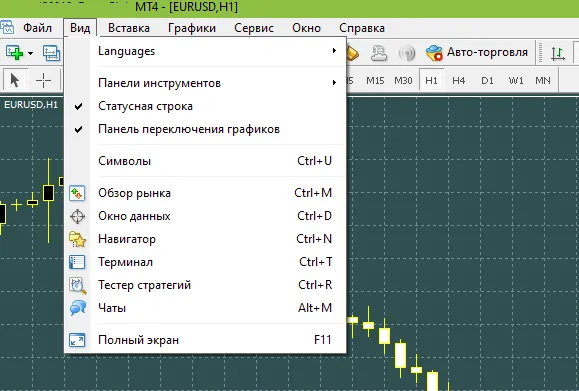This screenshot has height=391, width=579.
Task: Click the Окно данных crosshair icon
Action: [x=77, y=216]
